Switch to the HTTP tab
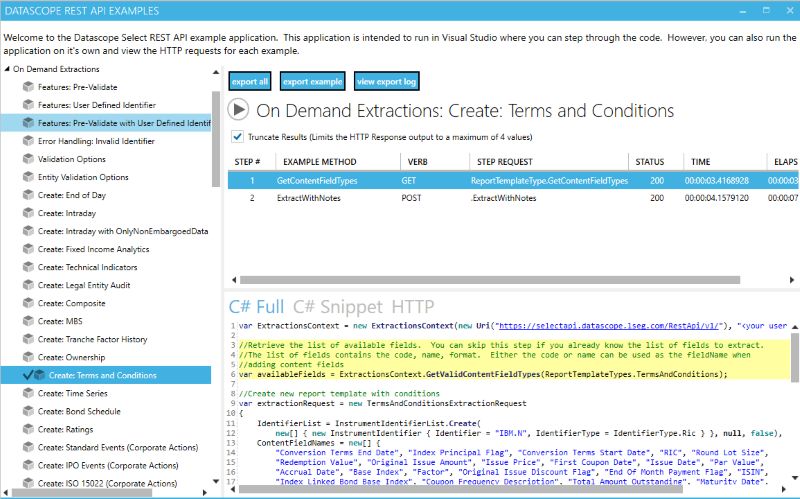 tap(414, 306)
